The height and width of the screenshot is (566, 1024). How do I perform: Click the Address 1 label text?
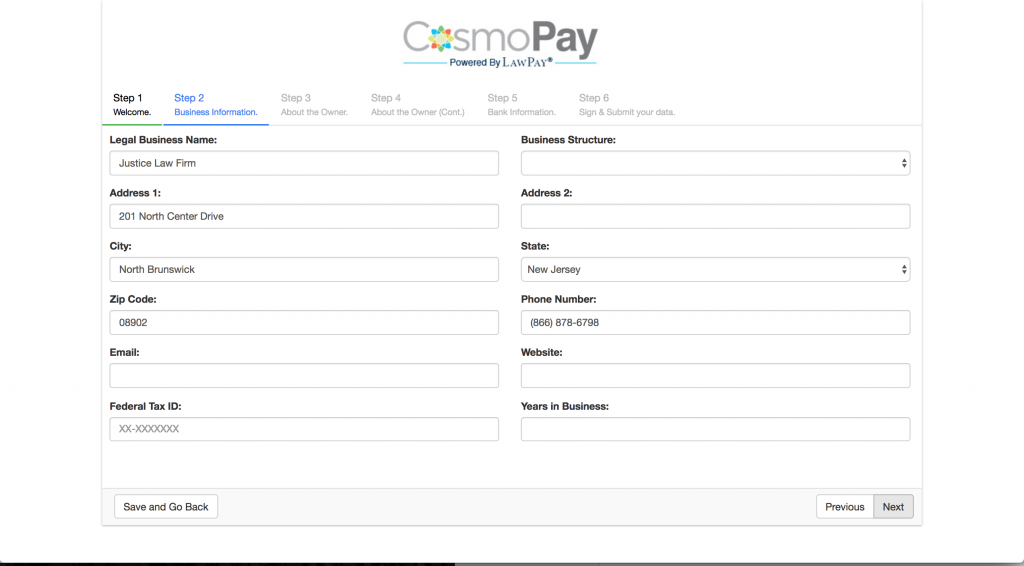click(135, 193)
